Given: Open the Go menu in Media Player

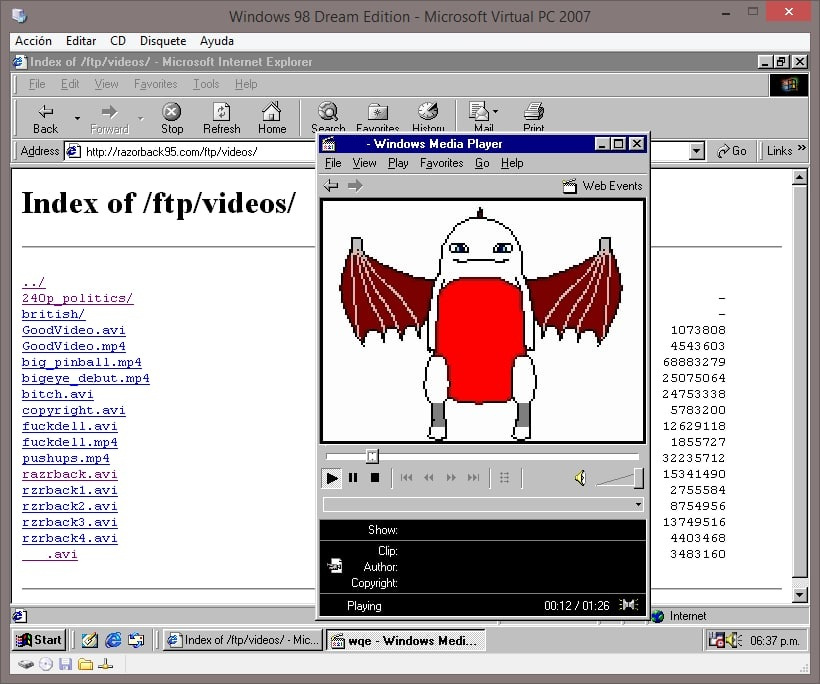Looking at the screenshot, I should (482, 163).
